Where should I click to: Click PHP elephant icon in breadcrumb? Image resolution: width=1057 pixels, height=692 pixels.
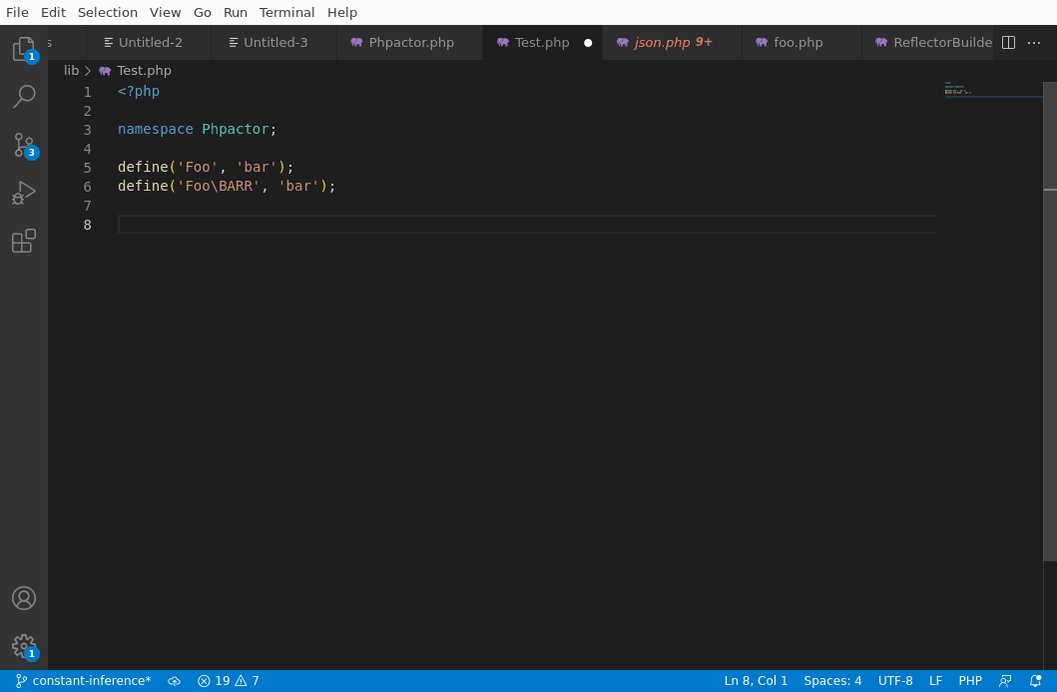coord(104,71)
